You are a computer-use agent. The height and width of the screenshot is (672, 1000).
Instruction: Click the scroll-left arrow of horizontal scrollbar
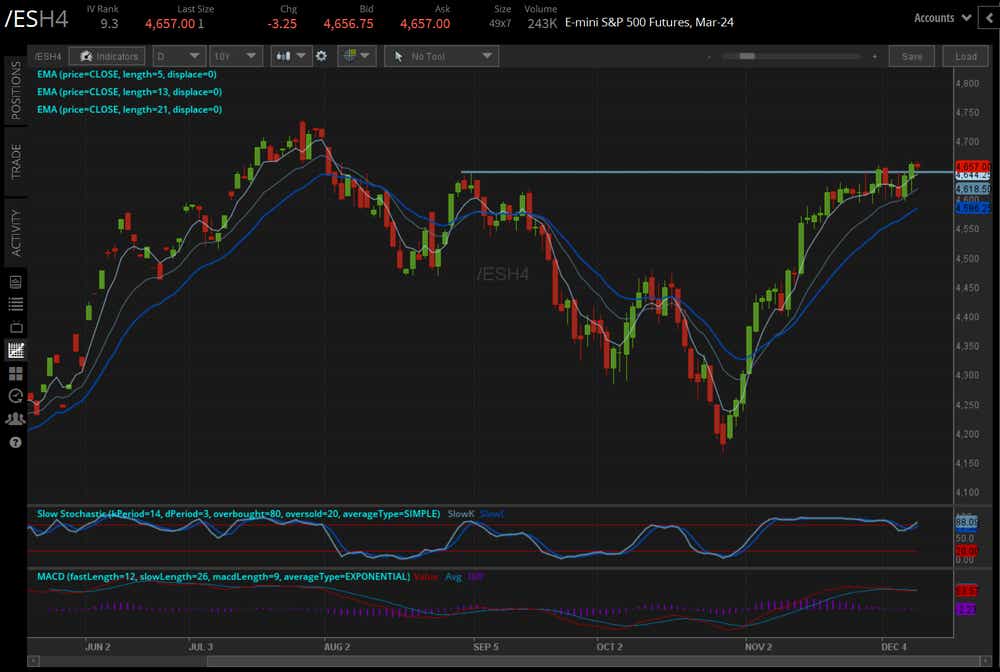[x=34, y=661]
